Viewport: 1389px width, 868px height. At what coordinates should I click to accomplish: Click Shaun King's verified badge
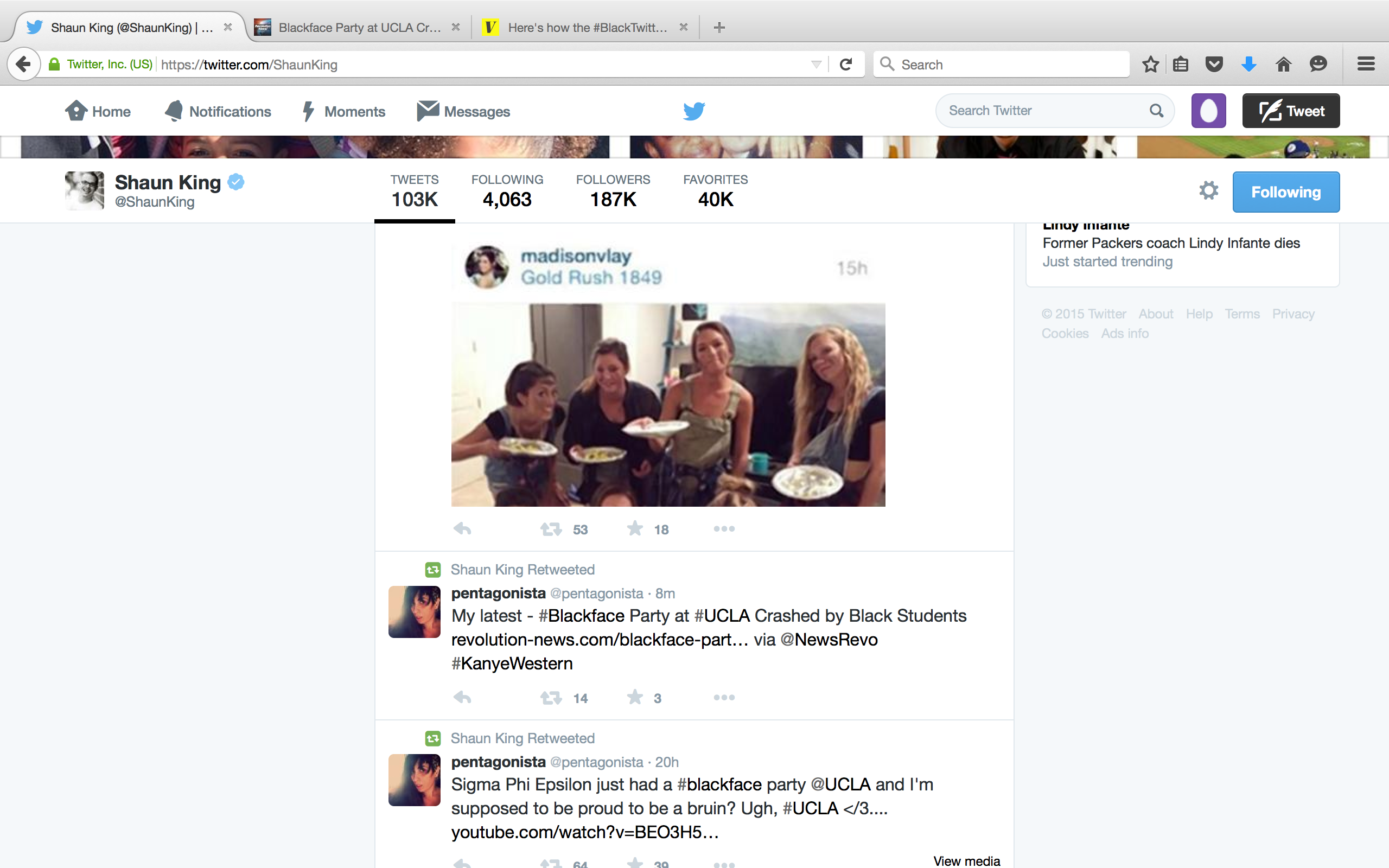[x=236, y=182]
